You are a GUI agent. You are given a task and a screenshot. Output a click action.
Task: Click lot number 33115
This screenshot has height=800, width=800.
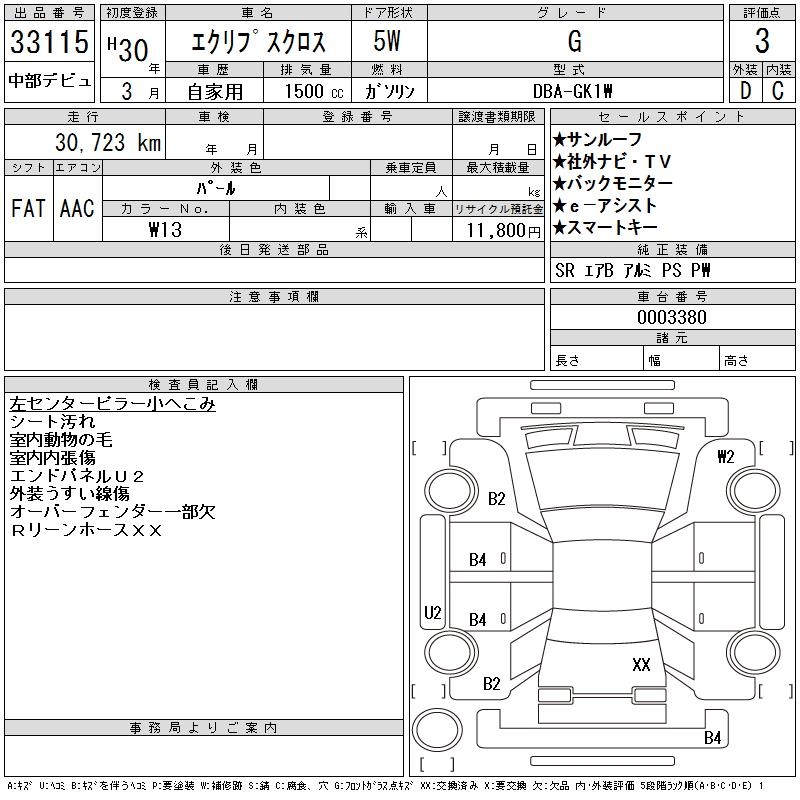(x=49, y=41)
